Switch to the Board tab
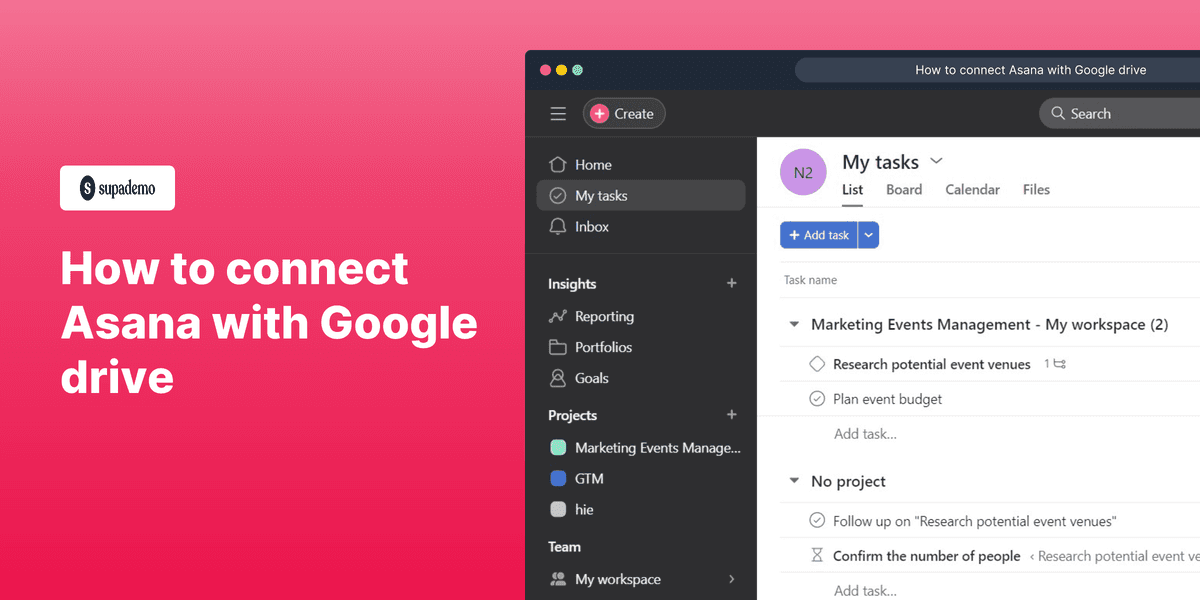The width and height of the screenshot is (1200, 600). click(903, 189)
